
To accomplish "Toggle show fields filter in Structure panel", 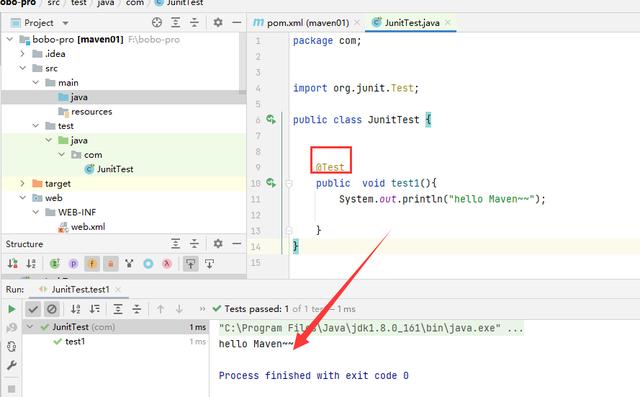I will pos(92,264).
